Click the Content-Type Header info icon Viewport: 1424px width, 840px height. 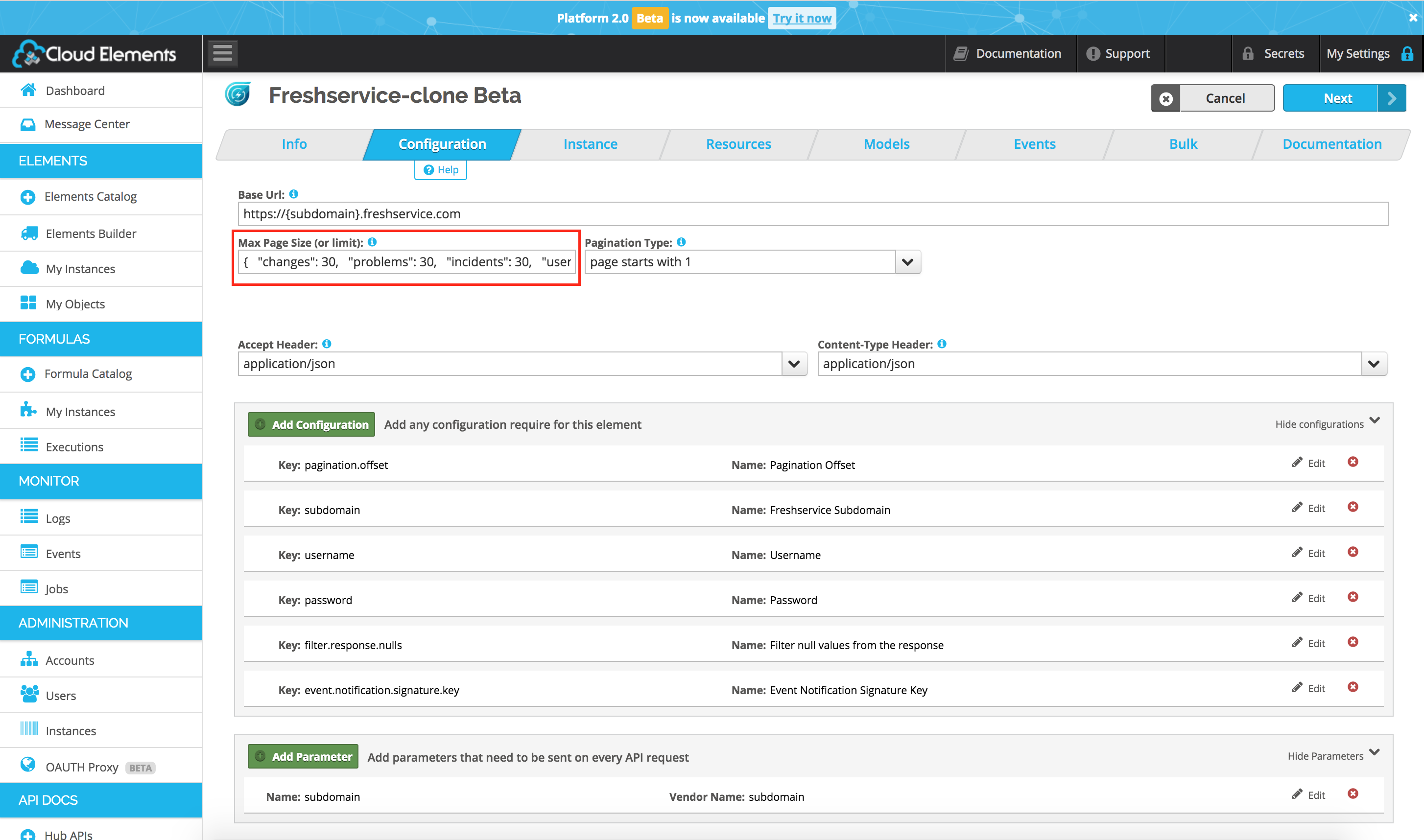point(942,344)
